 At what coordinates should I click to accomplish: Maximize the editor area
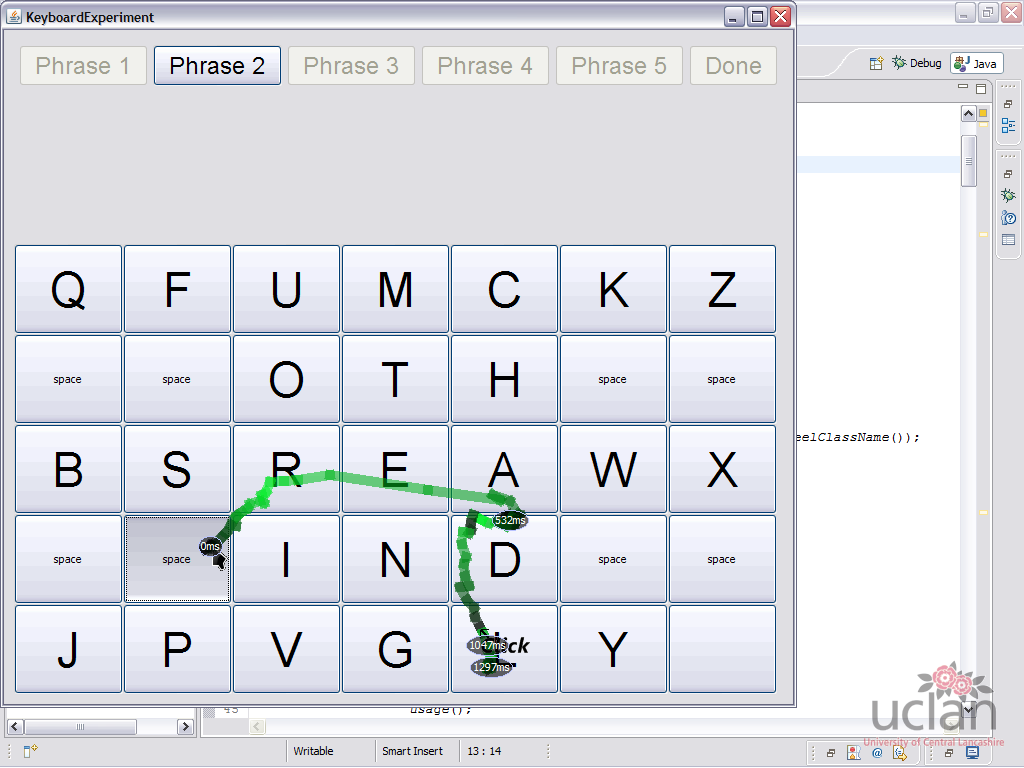pos(981,88)
